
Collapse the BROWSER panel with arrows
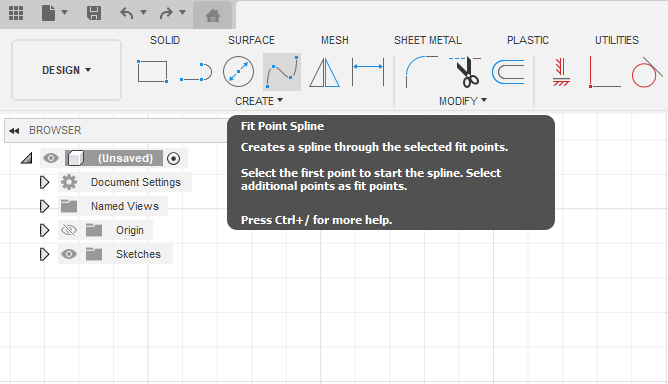14,130
